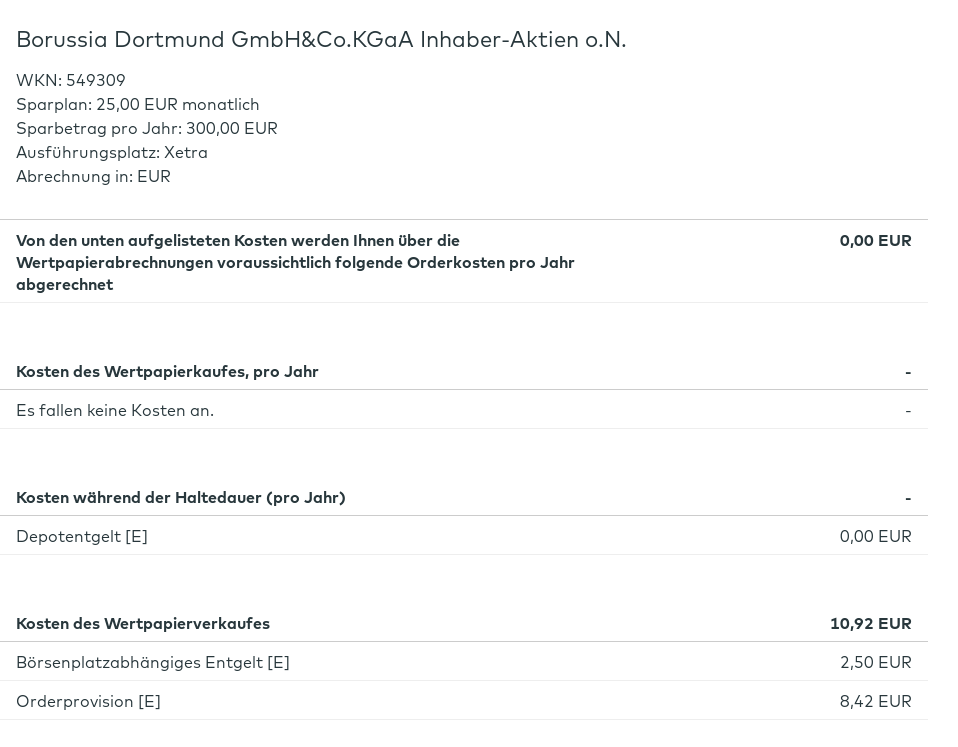Viewport: 958px width, 747px height.
Task: Select the Abrechnung in: EUR line
Action: (93, 176)
